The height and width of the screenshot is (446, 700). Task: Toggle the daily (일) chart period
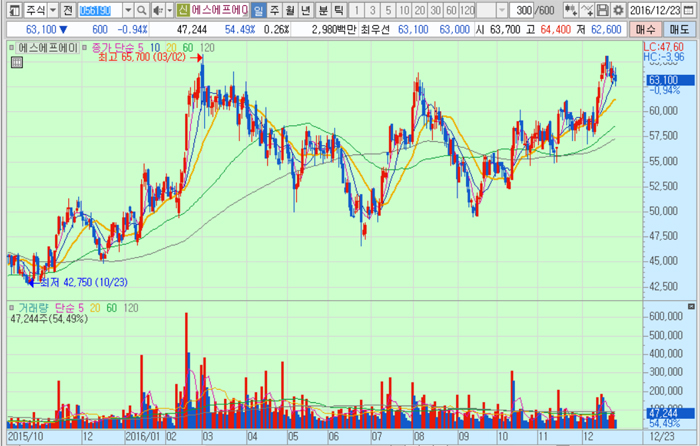[x=259, y=10]
